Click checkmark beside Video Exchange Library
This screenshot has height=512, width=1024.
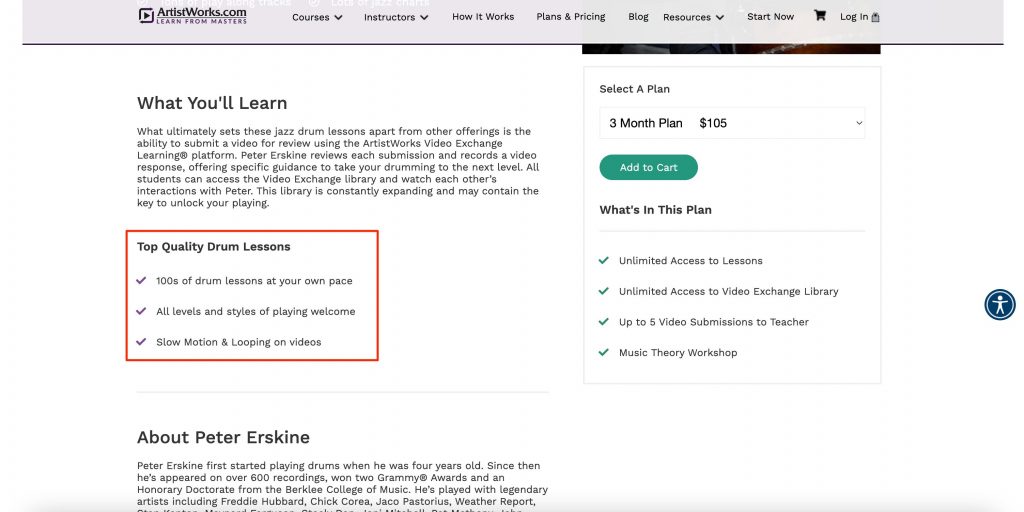(x=604, y=291)
